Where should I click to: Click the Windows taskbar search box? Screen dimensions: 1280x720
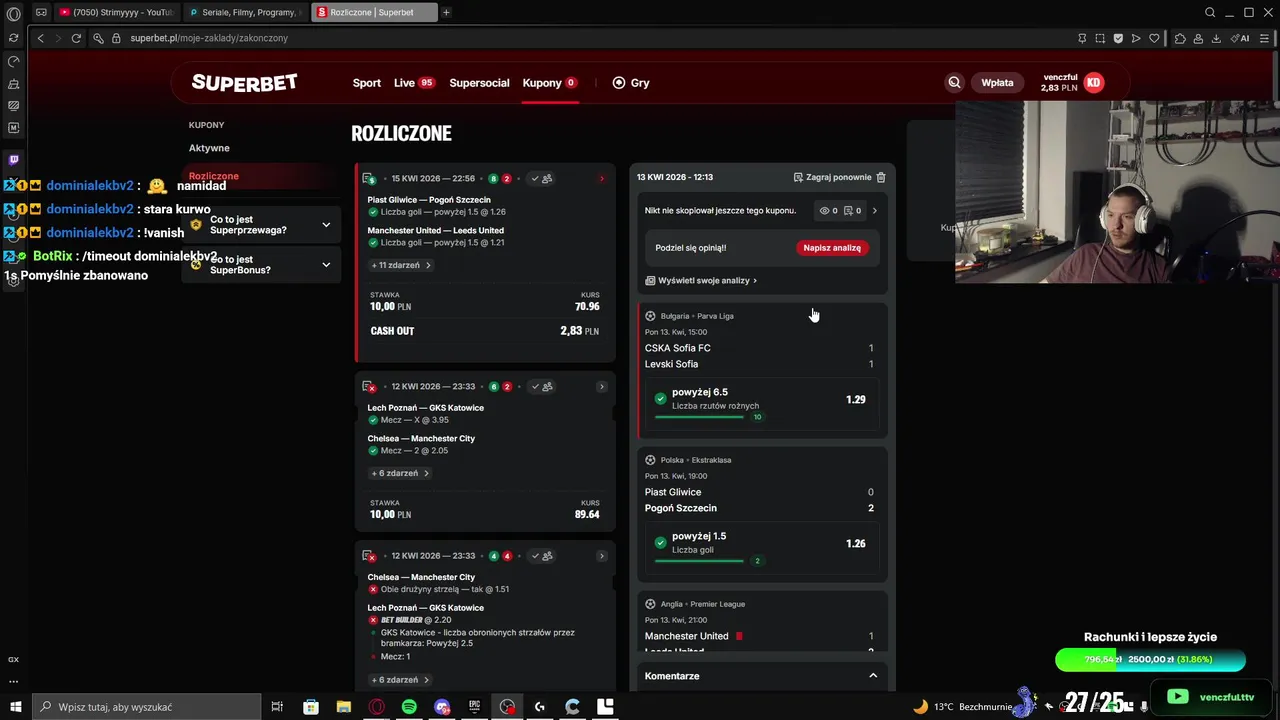[146, 707]
